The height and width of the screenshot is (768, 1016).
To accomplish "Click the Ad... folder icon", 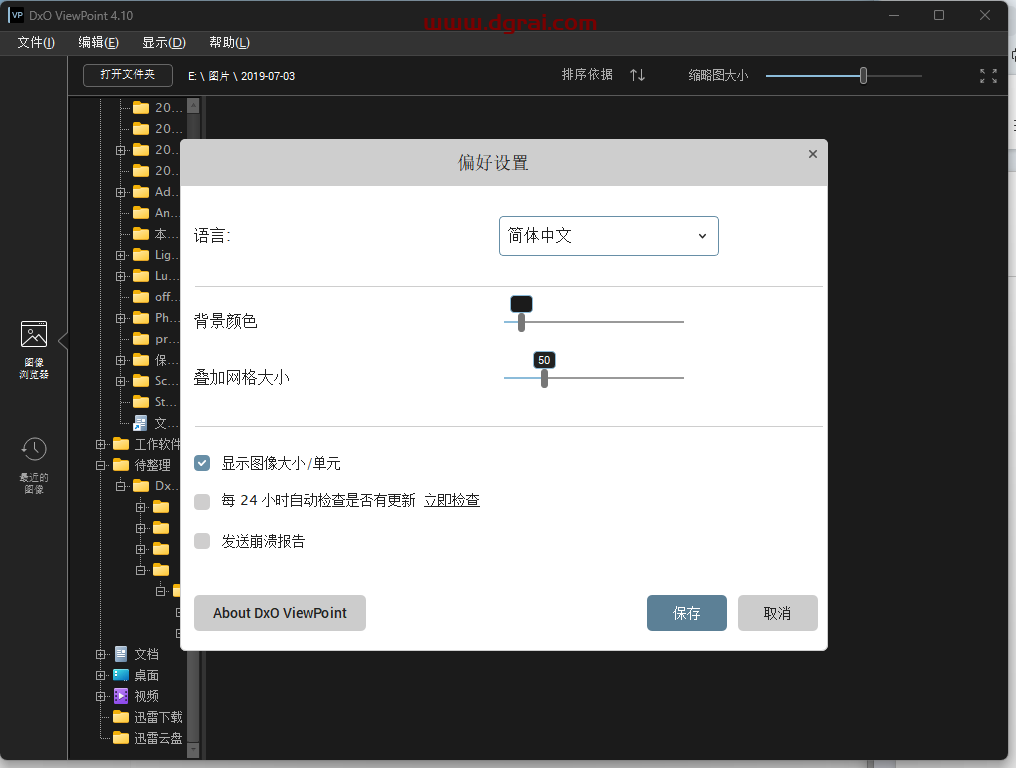I will pos(141,192).
